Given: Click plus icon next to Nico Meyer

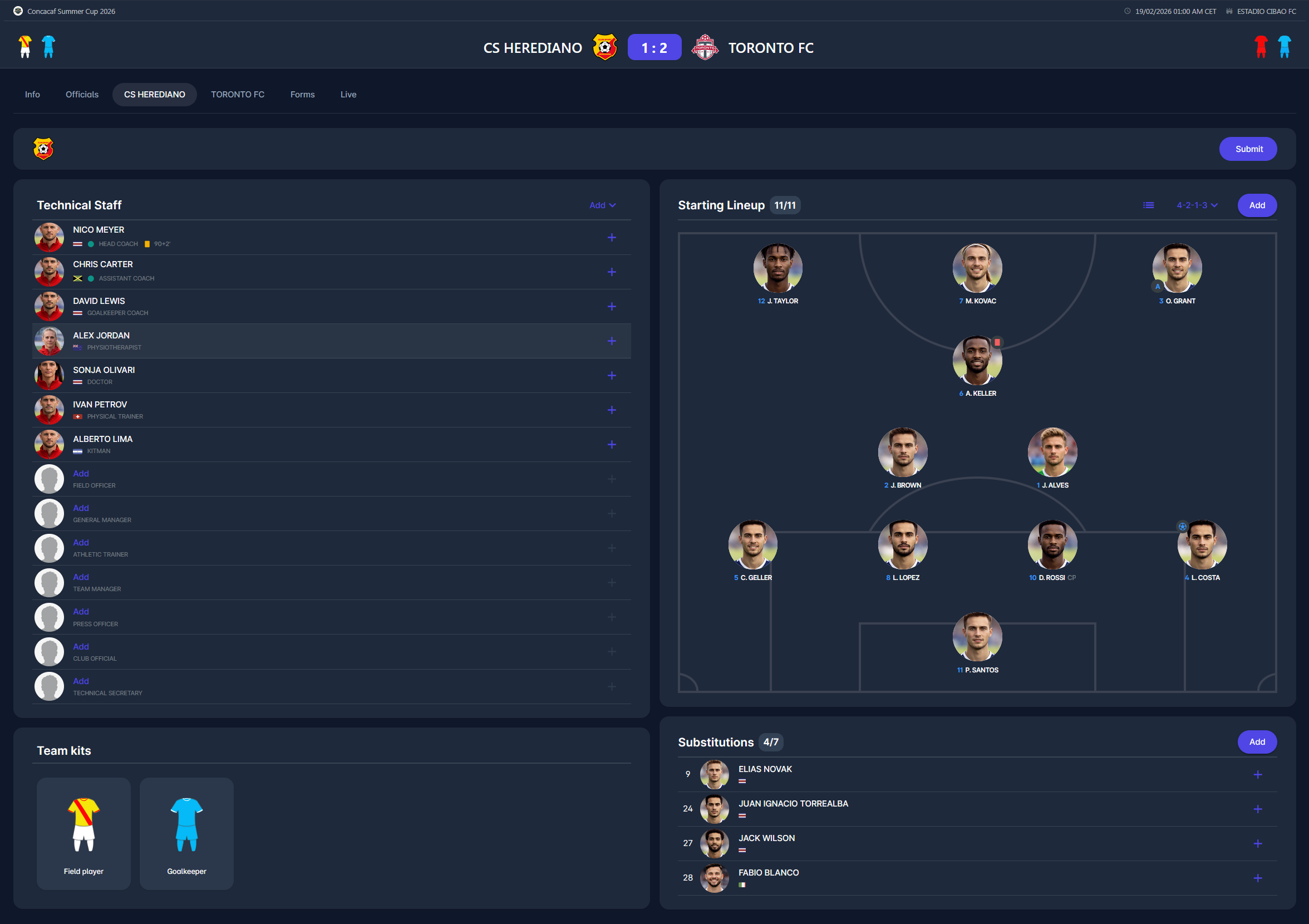Looking at the screenshot, I should 611,237.
